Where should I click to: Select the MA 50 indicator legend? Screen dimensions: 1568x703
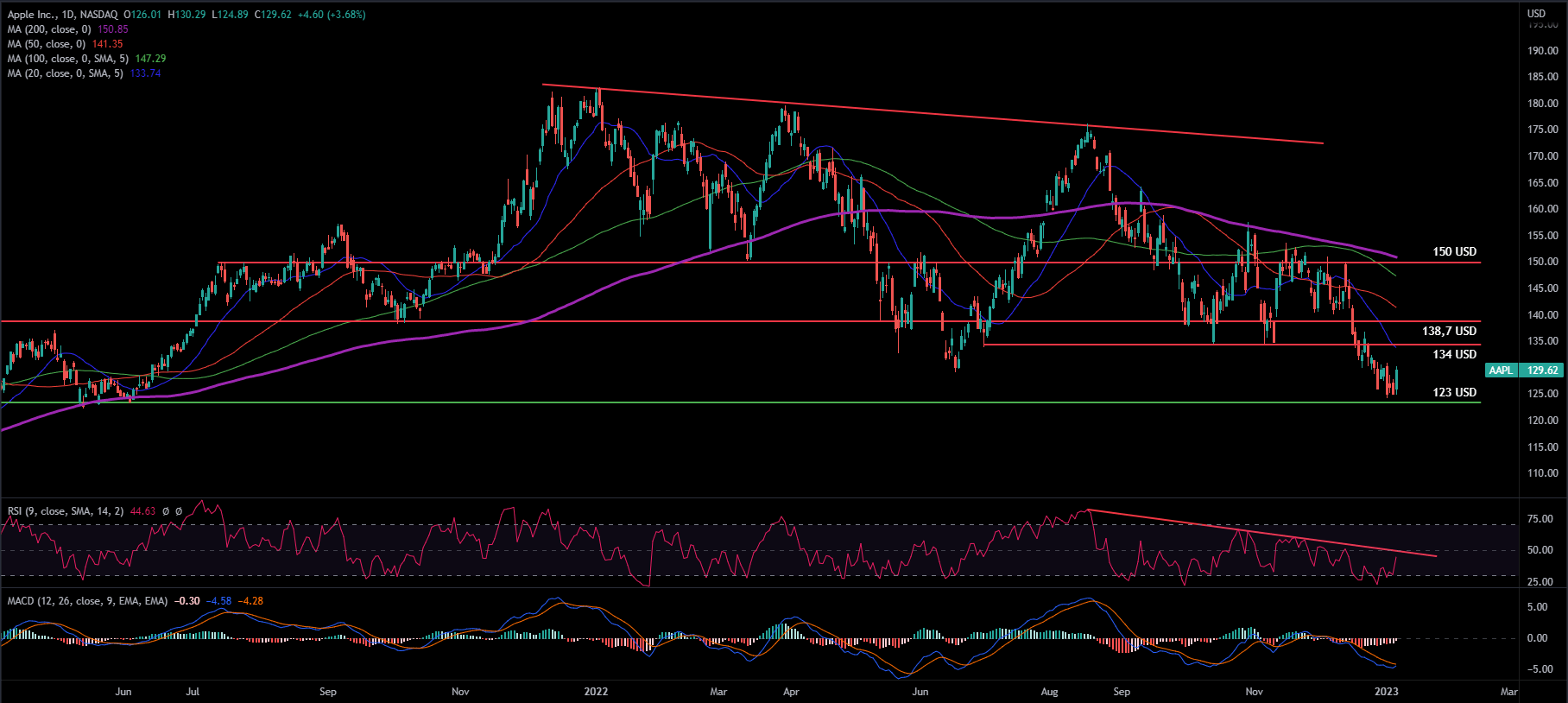(x=47, y=44)
